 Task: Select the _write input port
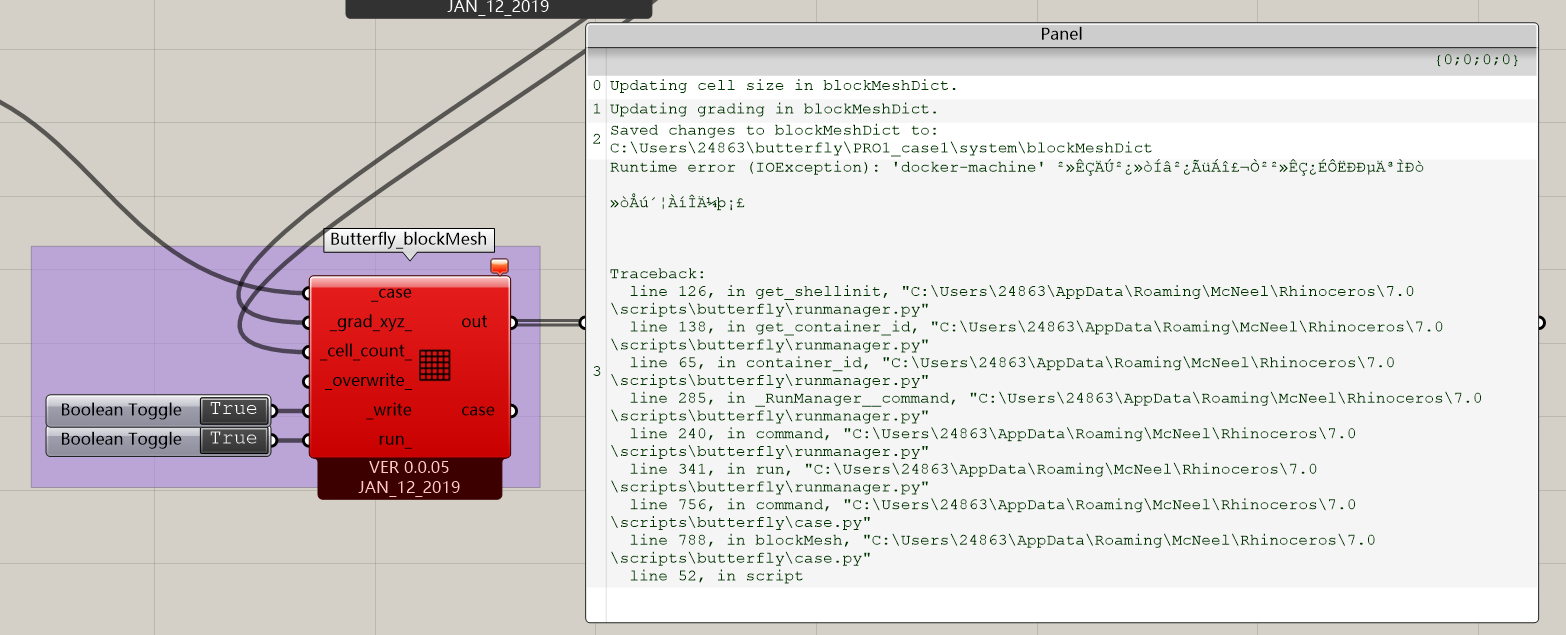(x=305, y=410)
